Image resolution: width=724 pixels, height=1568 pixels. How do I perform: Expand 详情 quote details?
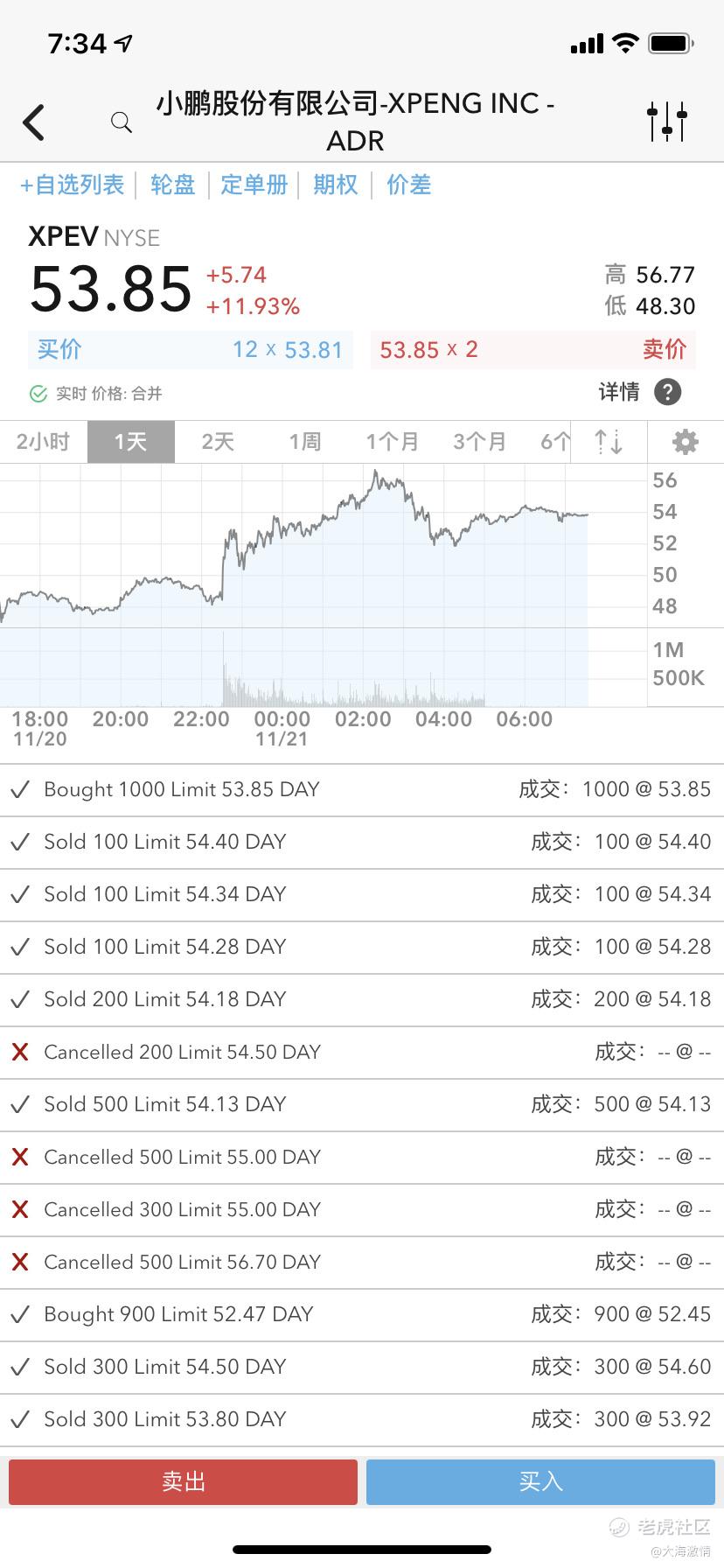point(619,392)
